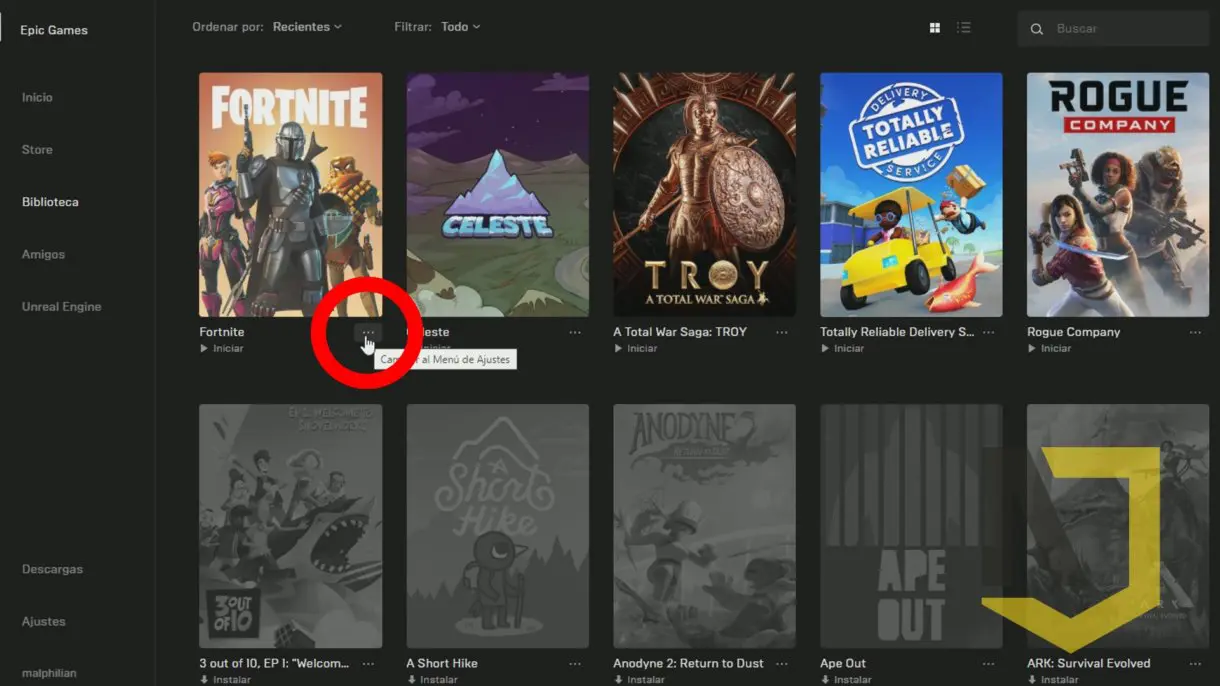
Task: Install Ape Out via Instalar
Action: (846, 679)
